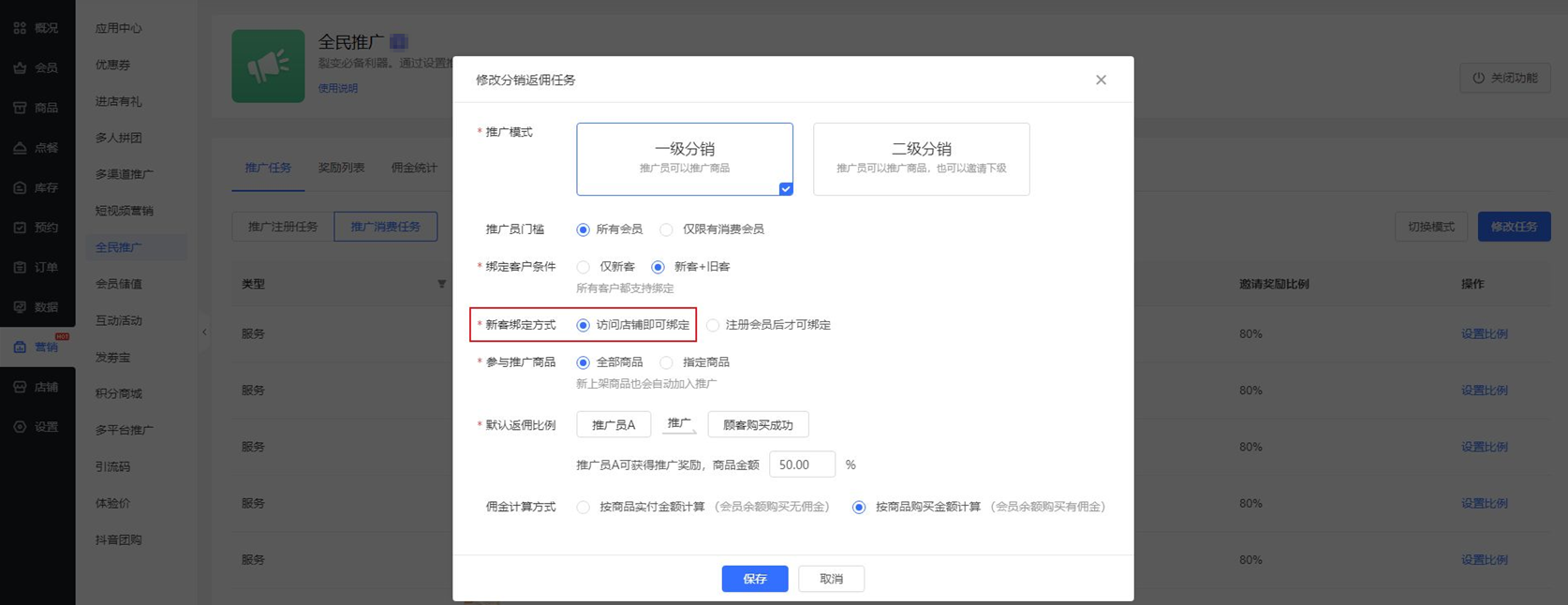
Task: Switch to the 奖励列表 tab
Action: [341, 168]
